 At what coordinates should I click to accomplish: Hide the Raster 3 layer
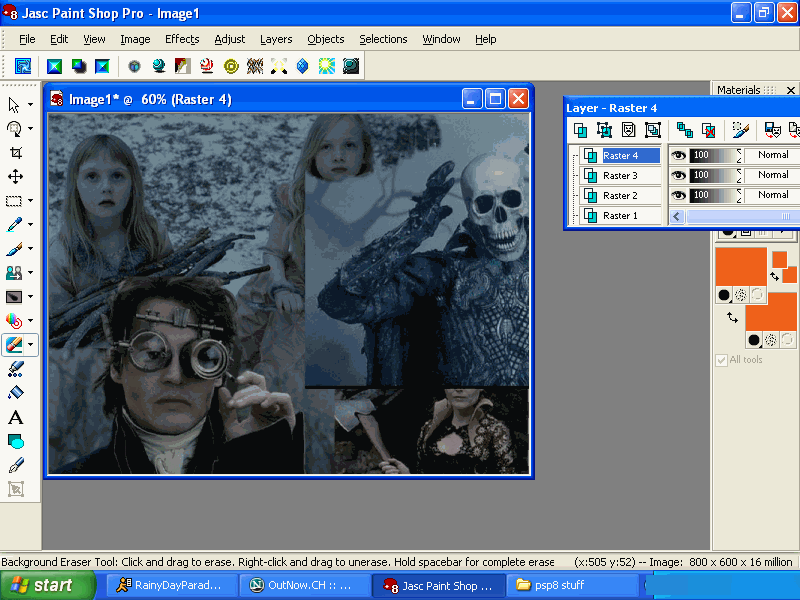[x=678, y=175]
